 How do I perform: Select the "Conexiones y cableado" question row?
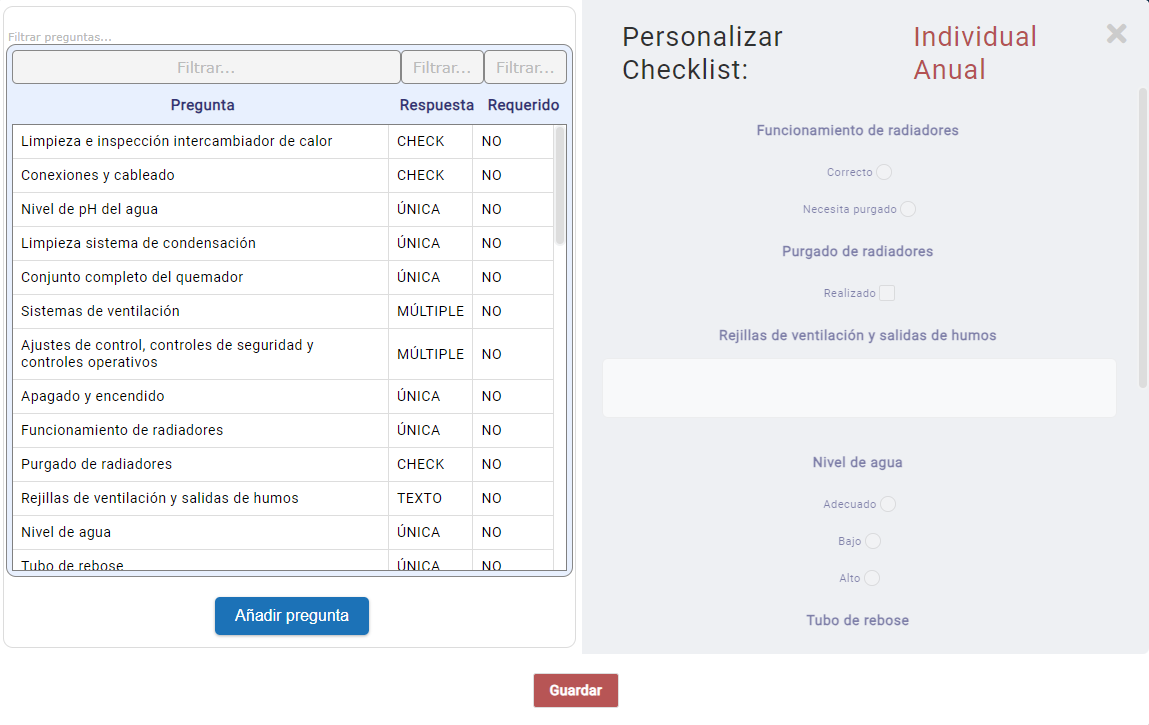pos(200,175)
